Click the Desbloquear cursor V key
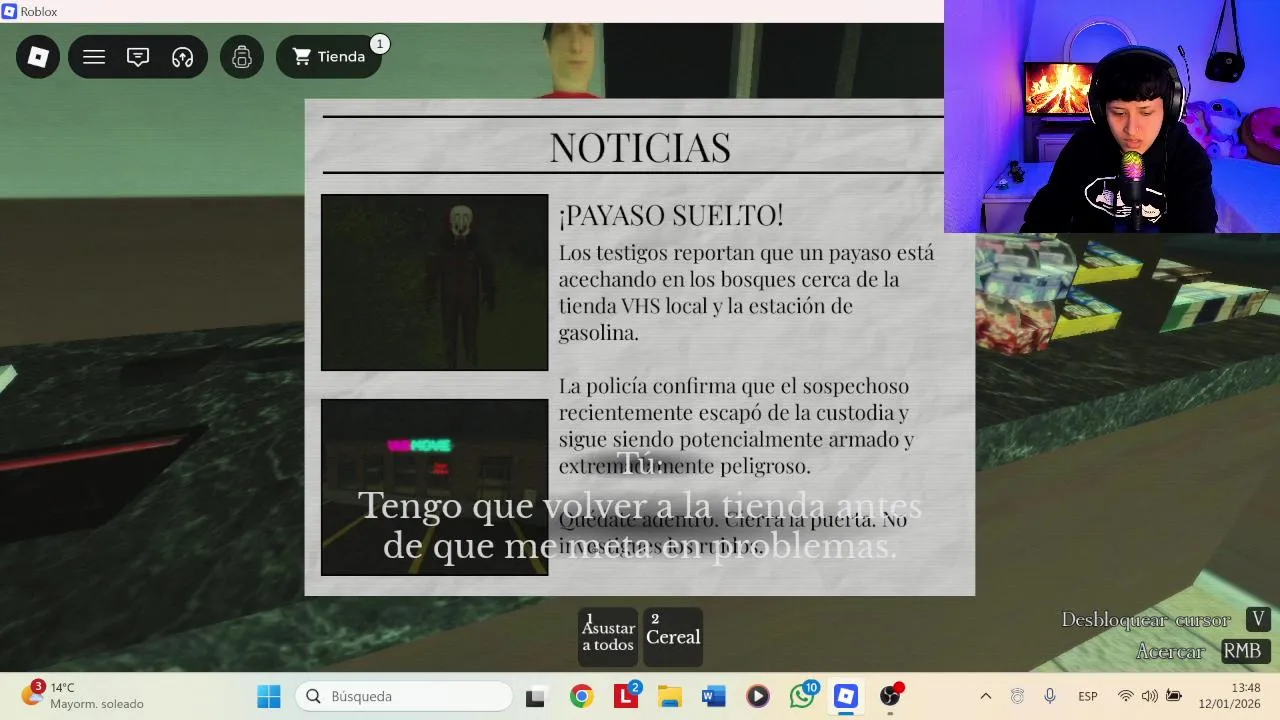 click(1258, 619)
